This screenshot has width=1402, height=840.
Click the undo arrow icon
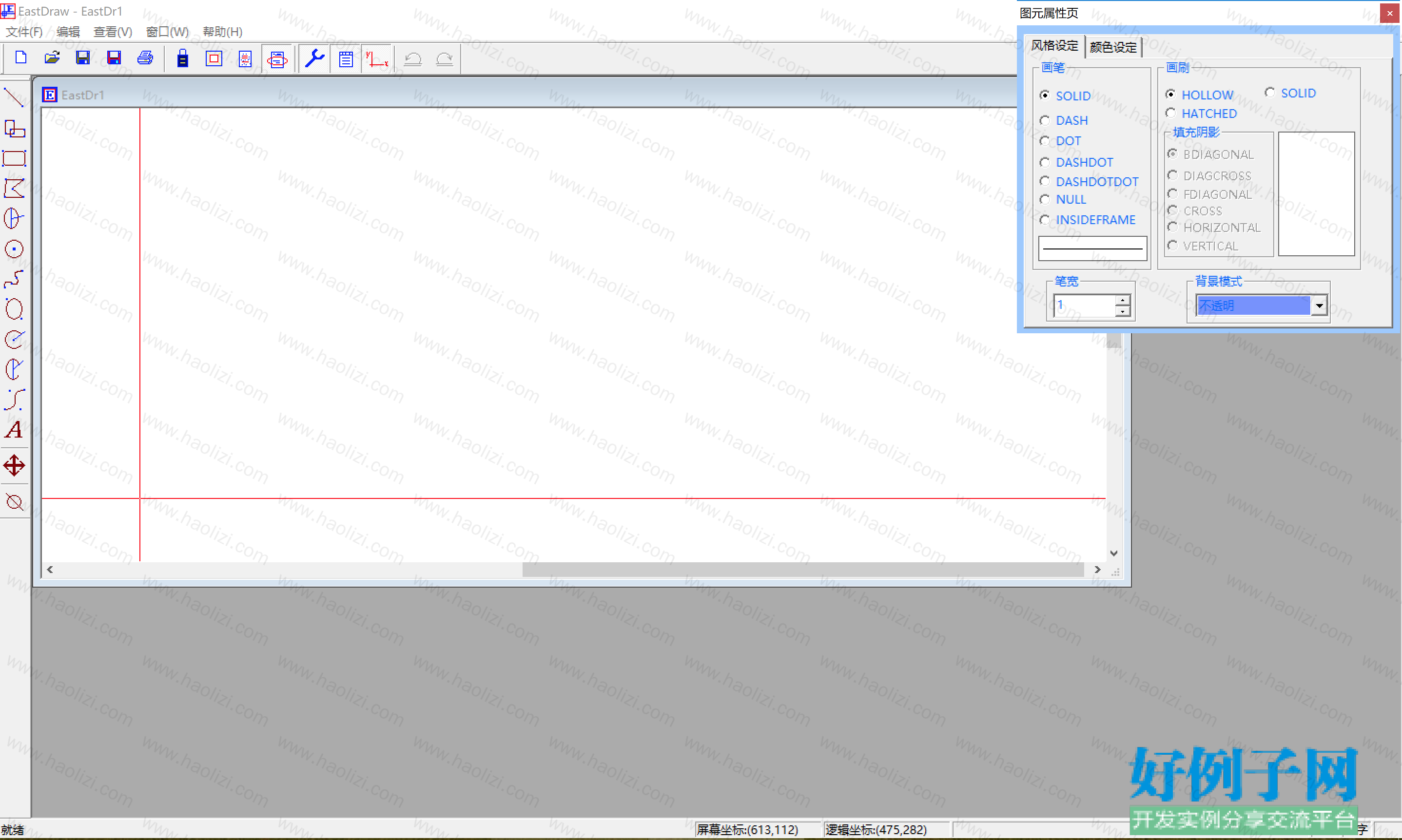coord(413,58)
